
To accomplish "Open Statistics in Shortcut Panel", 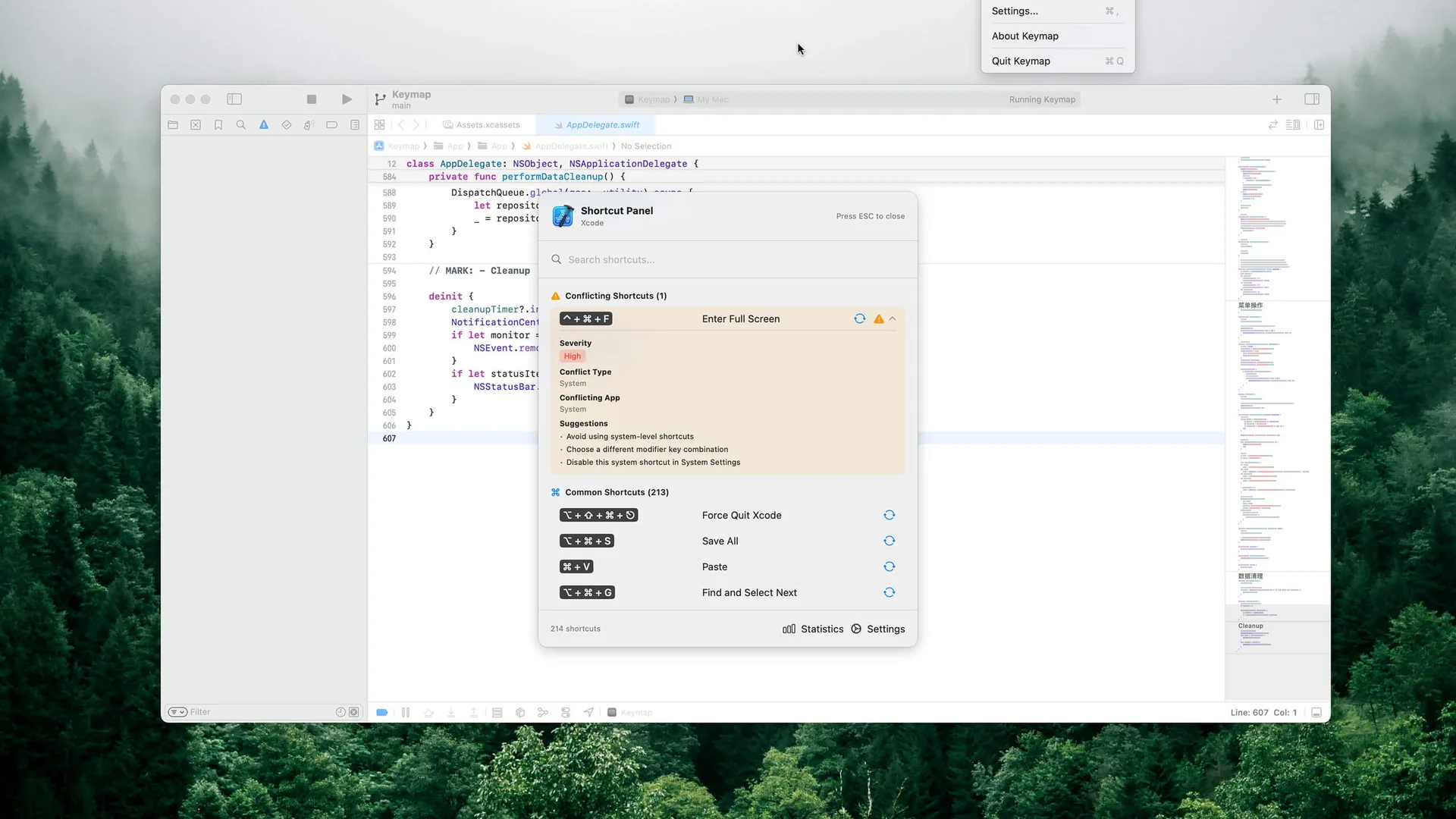I will click(x=813, y=629).
